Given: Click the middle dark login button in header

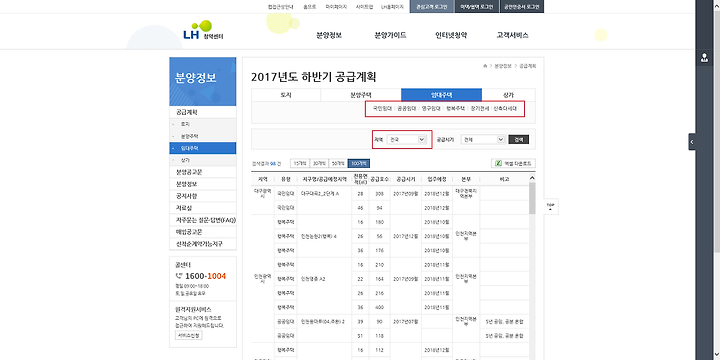Looking at the screenshot, I should (476, 7).
